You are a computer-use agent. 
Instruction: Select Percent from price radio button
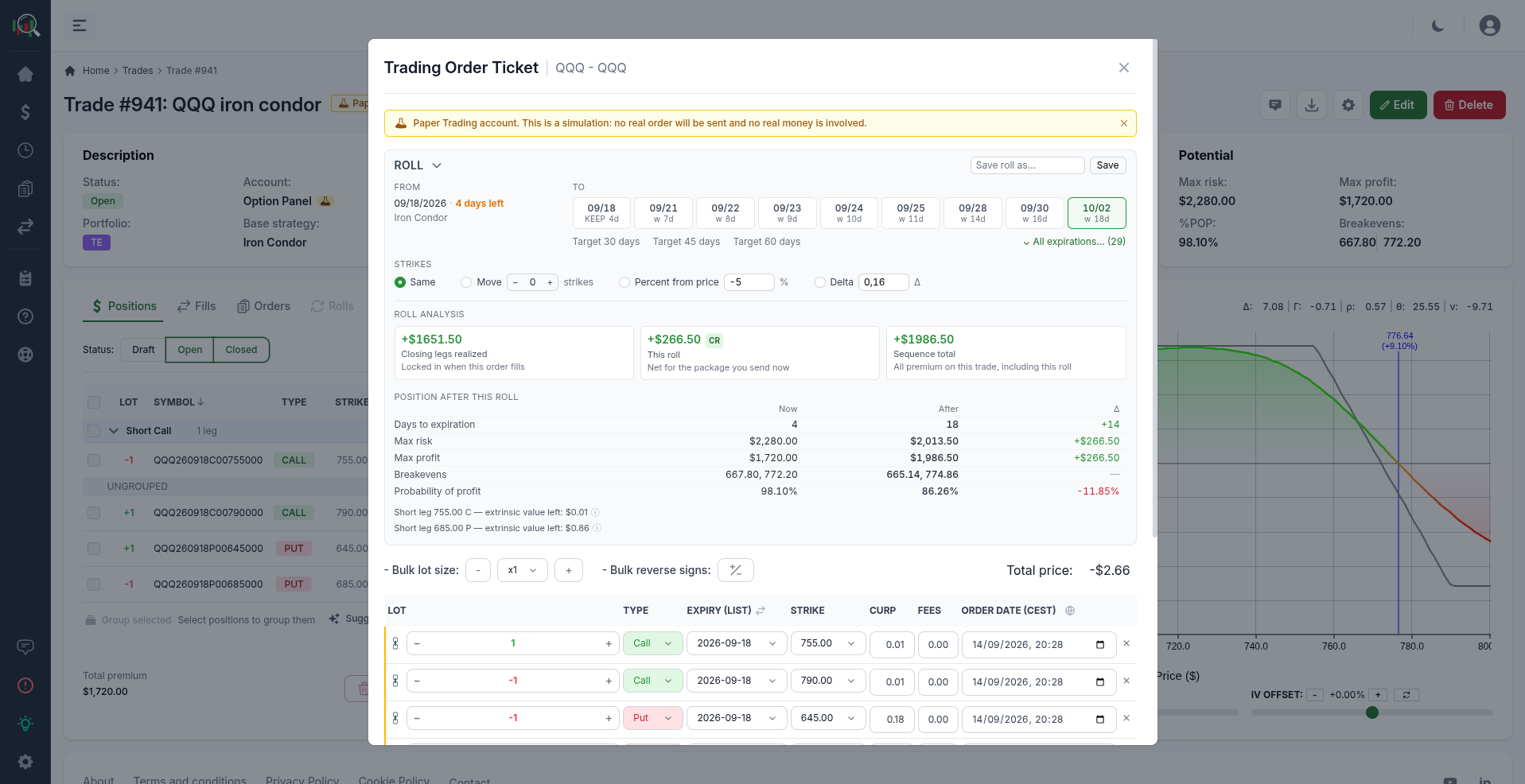tap(624, 282)
